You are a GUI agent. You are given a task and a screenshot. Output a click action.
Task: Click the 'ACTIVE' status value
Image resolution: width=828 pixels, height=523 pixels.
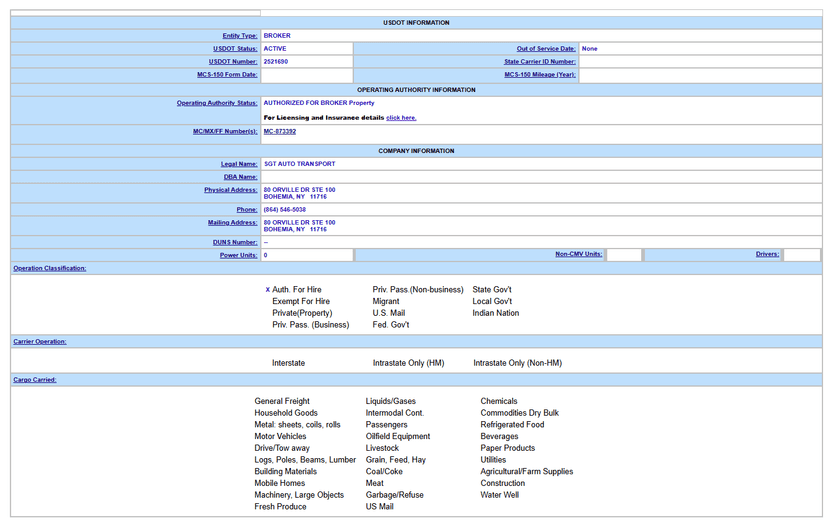(275, 49)
